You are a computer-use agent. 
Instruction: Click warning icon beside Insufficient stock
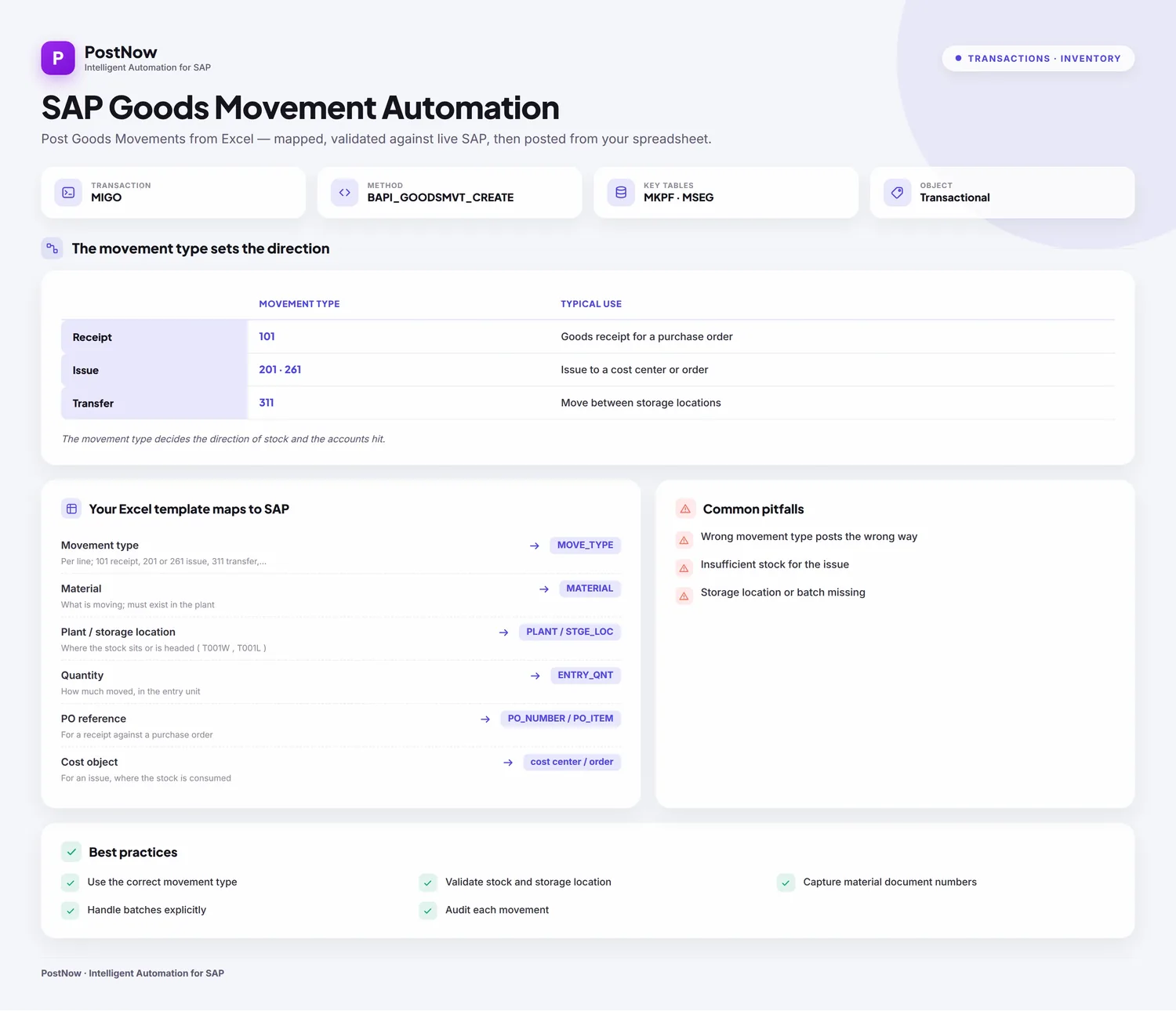click(x=684, y=568)
